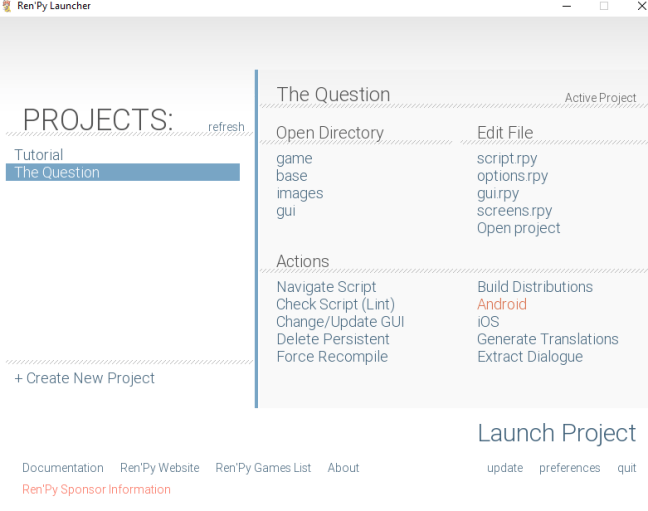
Task: Open the game directory
Action: click(x=294, y=158)
